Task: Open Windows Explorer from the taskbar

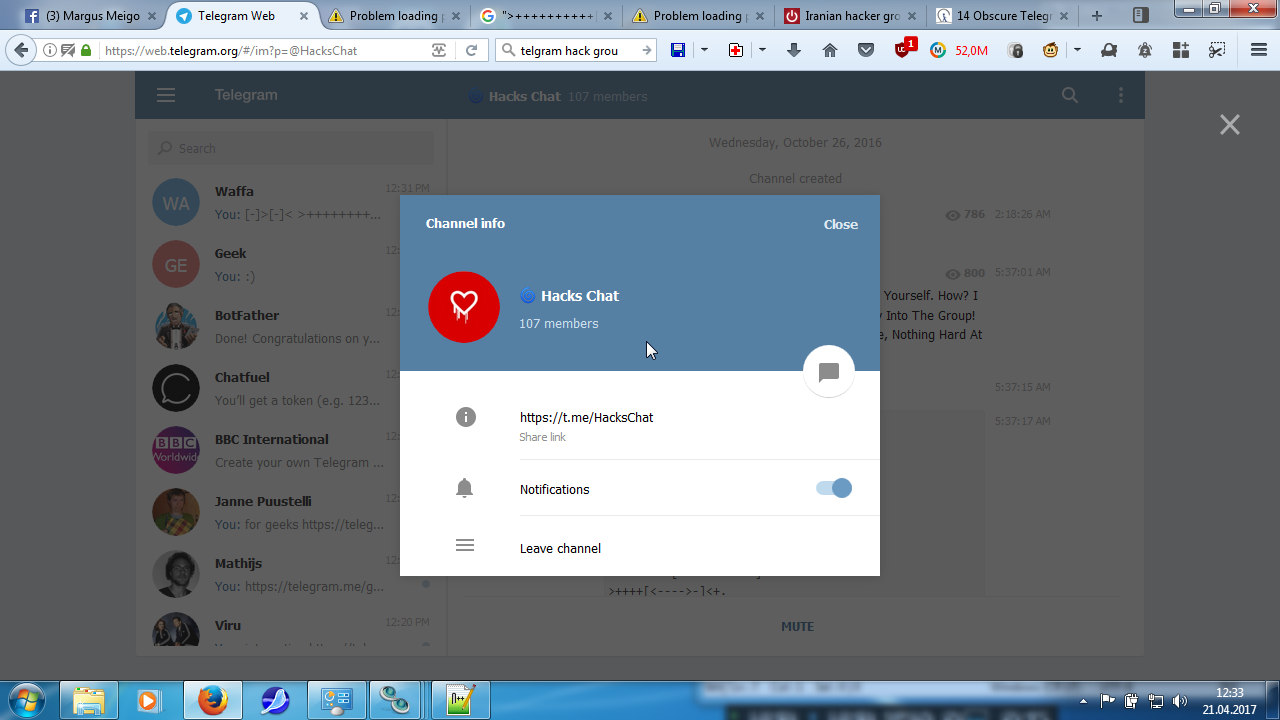Action: [89, 700]
